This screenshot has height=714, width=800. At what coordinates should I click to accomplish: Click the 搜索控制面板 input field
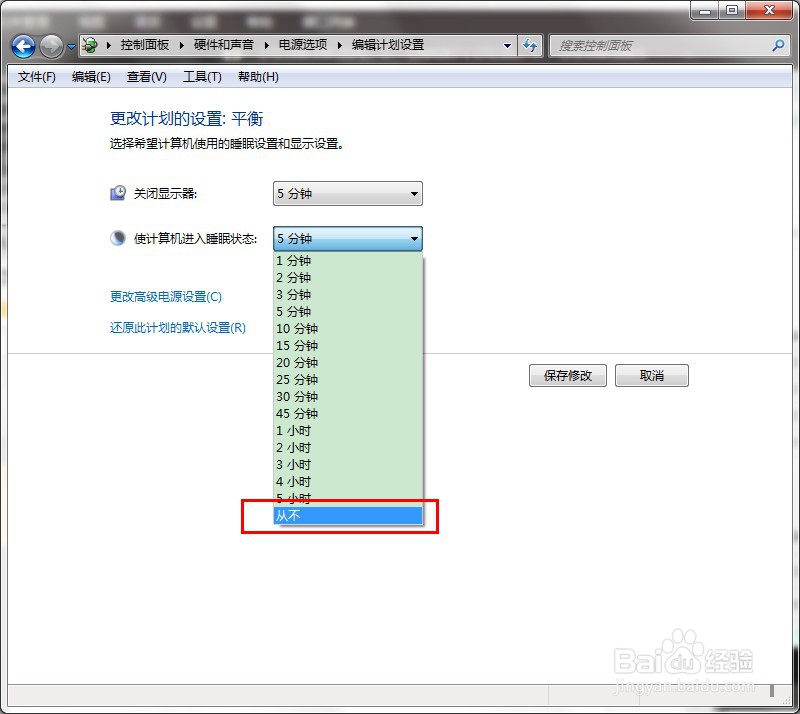[x=660, y=46]
